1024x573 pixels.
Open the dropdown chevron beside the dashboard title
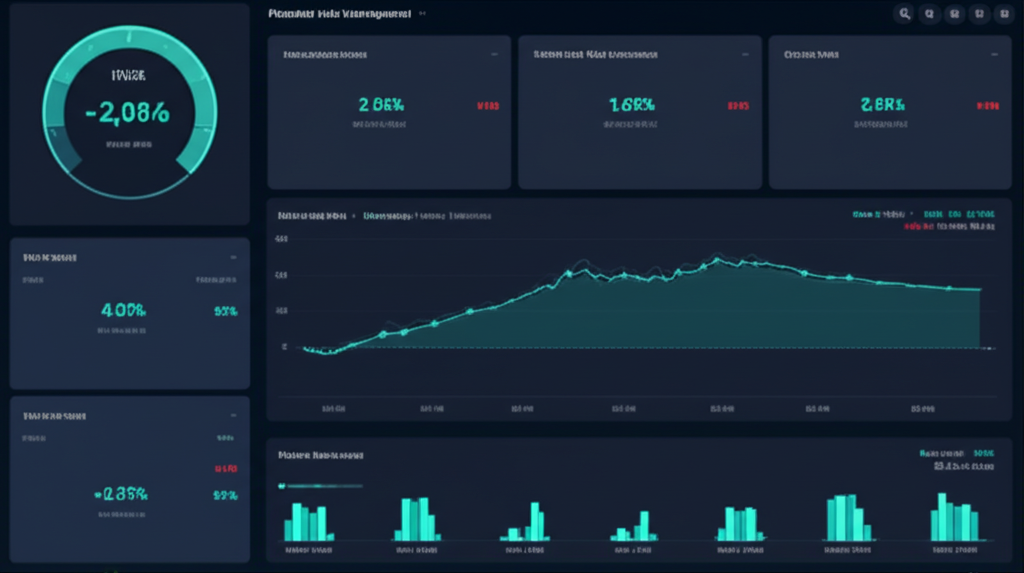[x=422, y=15]
